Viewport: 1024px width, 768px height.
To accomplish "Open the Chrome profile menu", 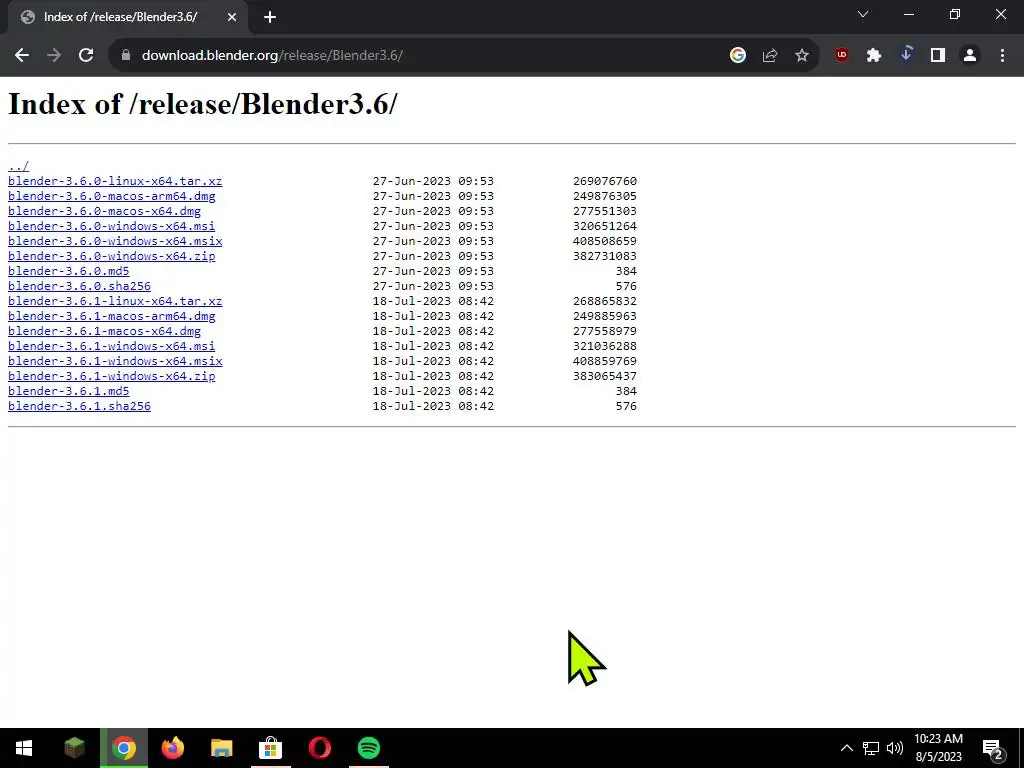I will coord(970,56).
